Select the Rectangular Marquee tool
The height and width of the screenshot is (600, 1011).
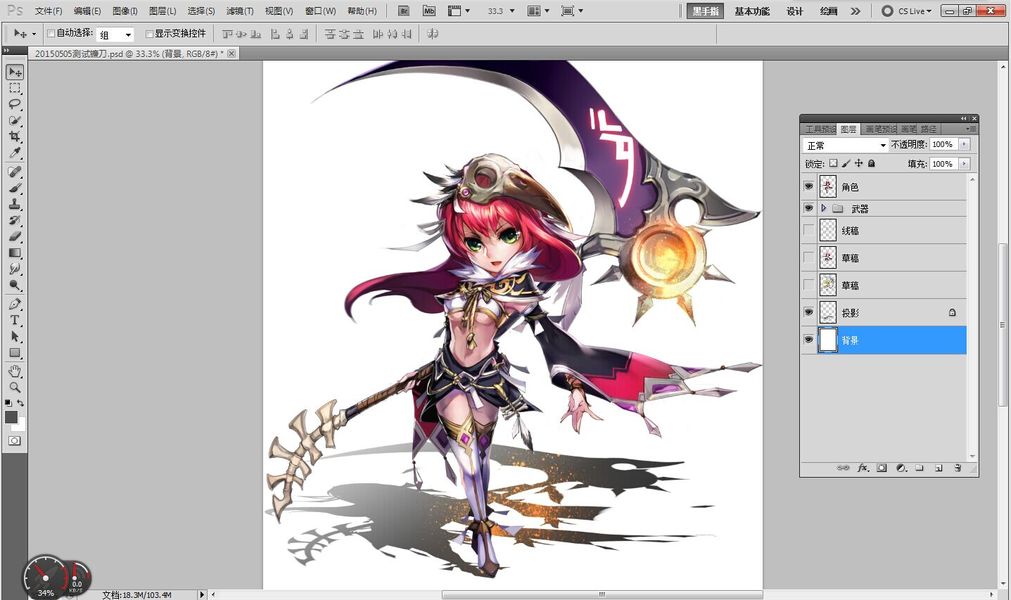[x=15, y=88]
